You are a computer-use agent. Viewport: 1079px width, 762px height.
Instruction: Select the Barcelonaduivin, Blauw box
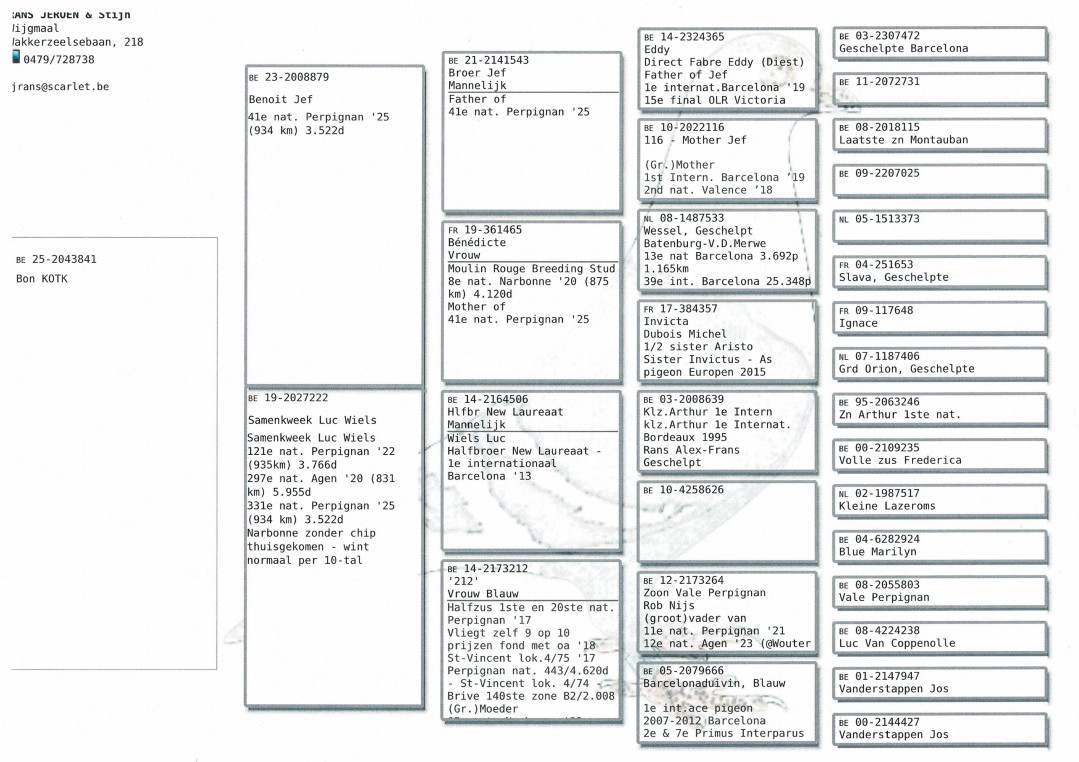tap(728, 701)
